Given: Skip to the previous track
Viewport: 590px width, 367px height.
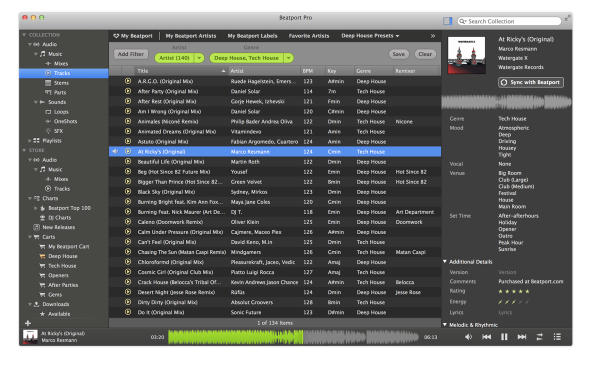Looking at the screenshot, I should [x=486, y=337].
